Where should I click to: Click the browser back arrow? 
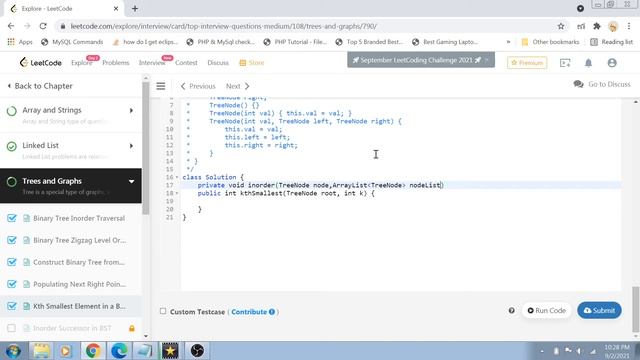(11, 26)
